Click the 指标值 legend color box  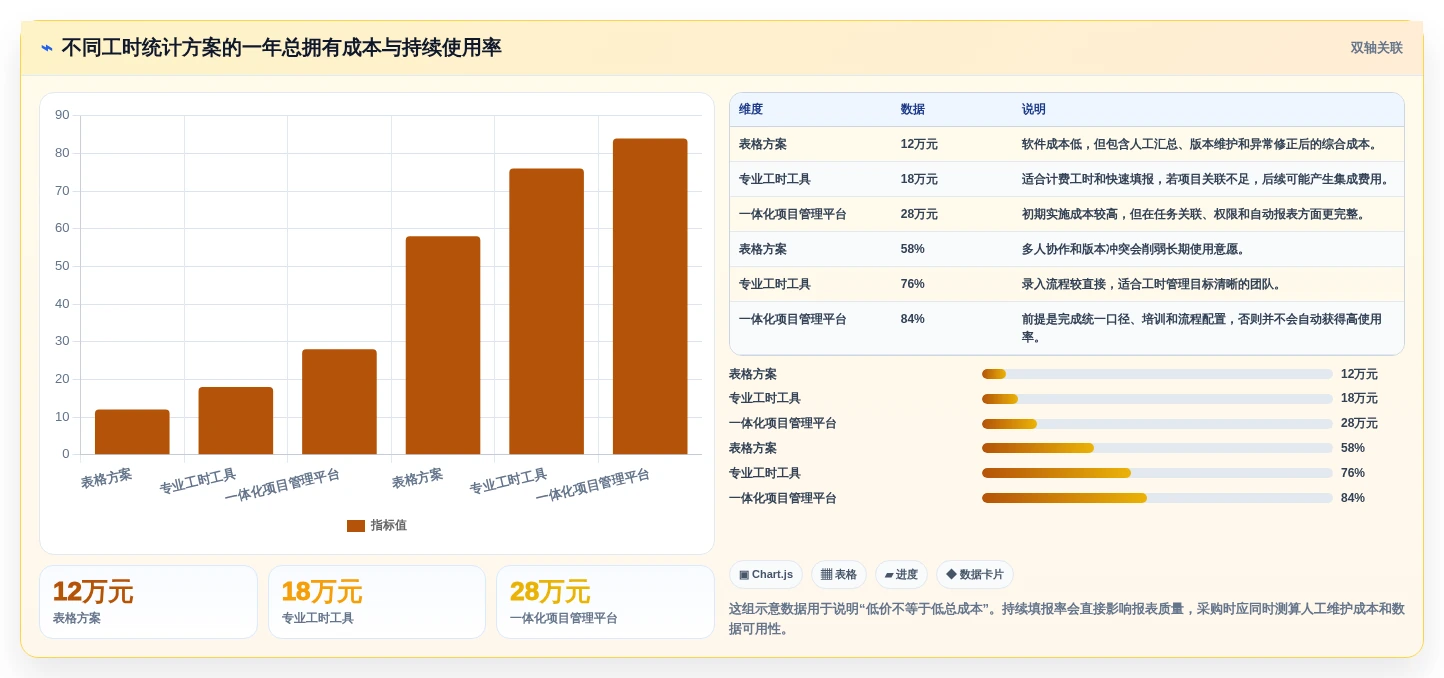[x=356, y=526]
